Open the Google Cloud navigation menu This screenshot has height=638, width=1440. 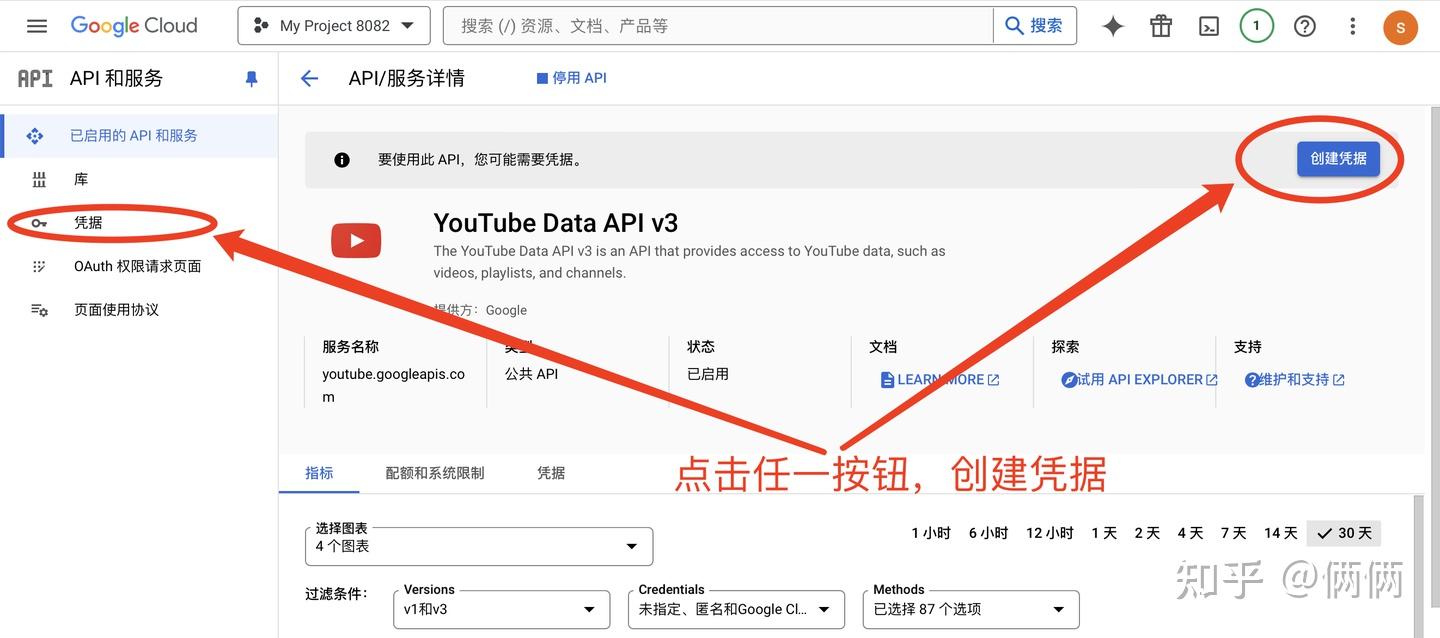coord(37,25)
